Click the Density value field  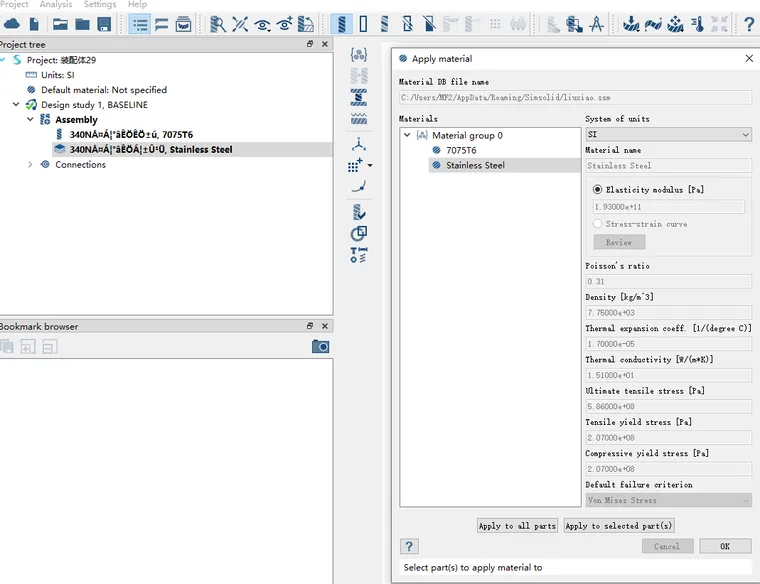pos(668,313)
